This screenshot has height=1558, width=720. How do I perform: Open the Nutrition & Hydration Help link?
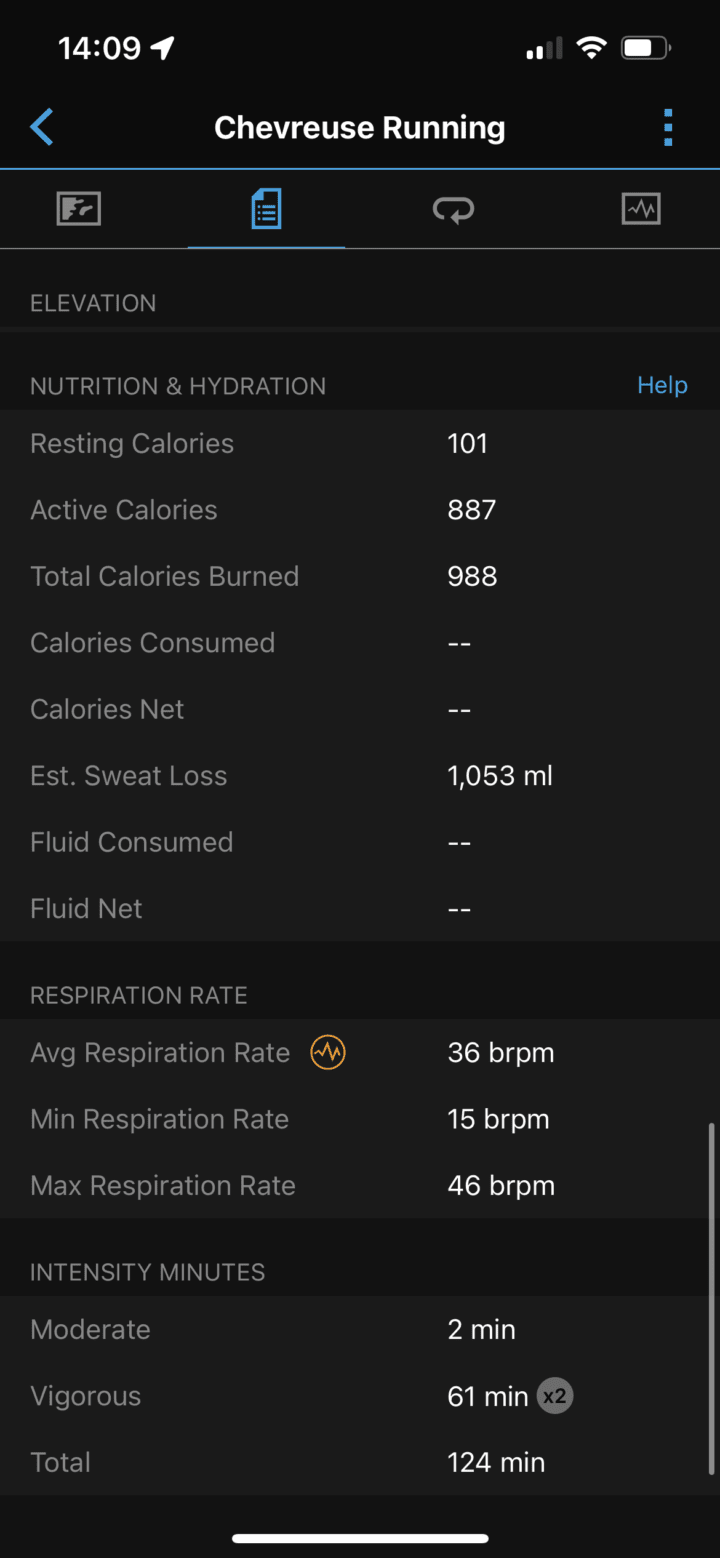[x=662, y=385]
